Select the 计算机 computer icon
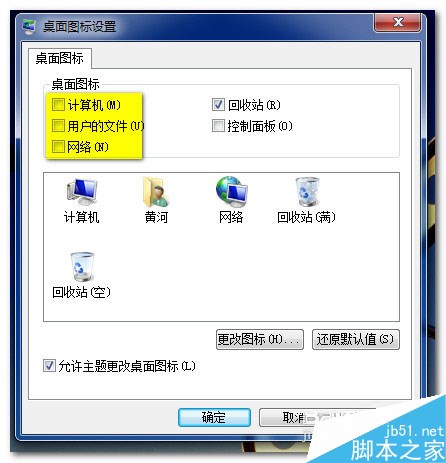The height and width of the screenshot is (463, 446). tap(82, 192)
